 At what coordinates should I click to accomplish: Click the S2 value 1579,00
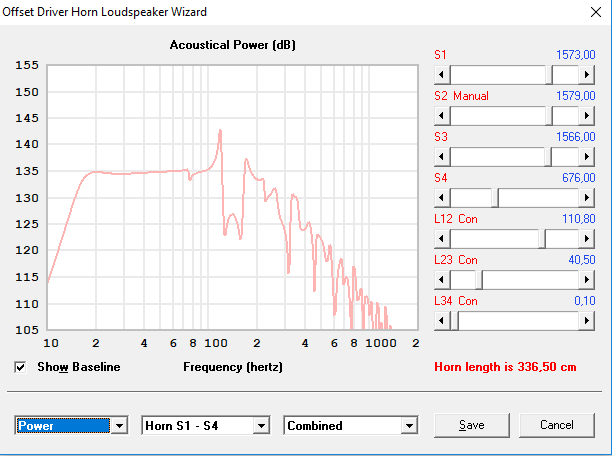[x=576, y=96]
